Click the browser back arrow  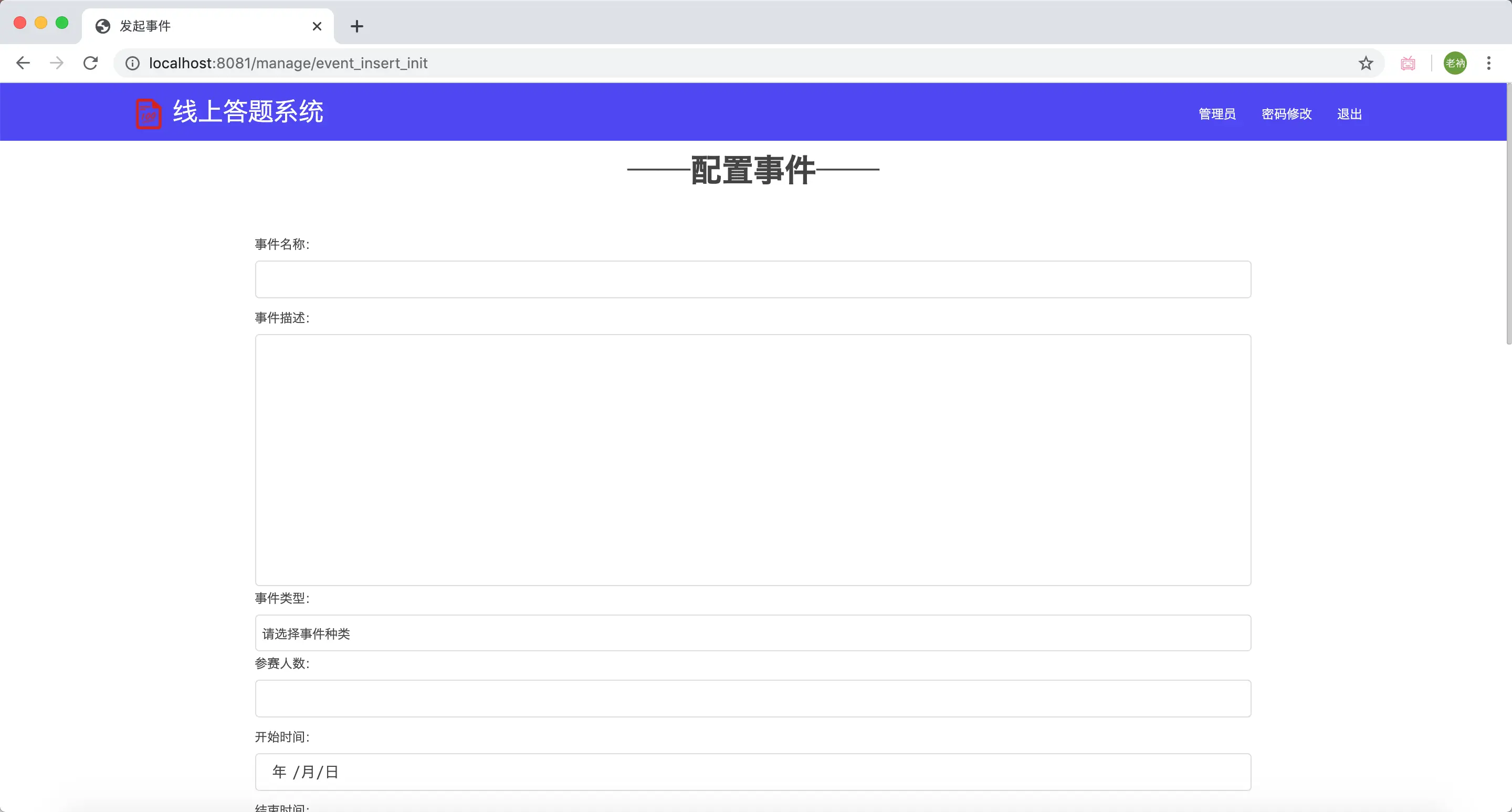(23, 63)
